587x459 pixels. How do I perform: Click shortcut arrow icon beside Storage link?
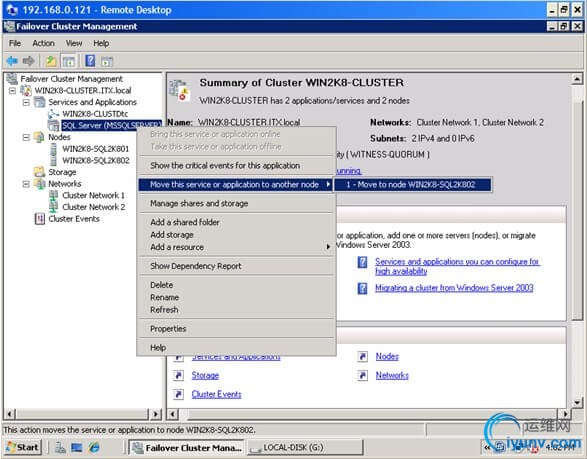[179, 375]
